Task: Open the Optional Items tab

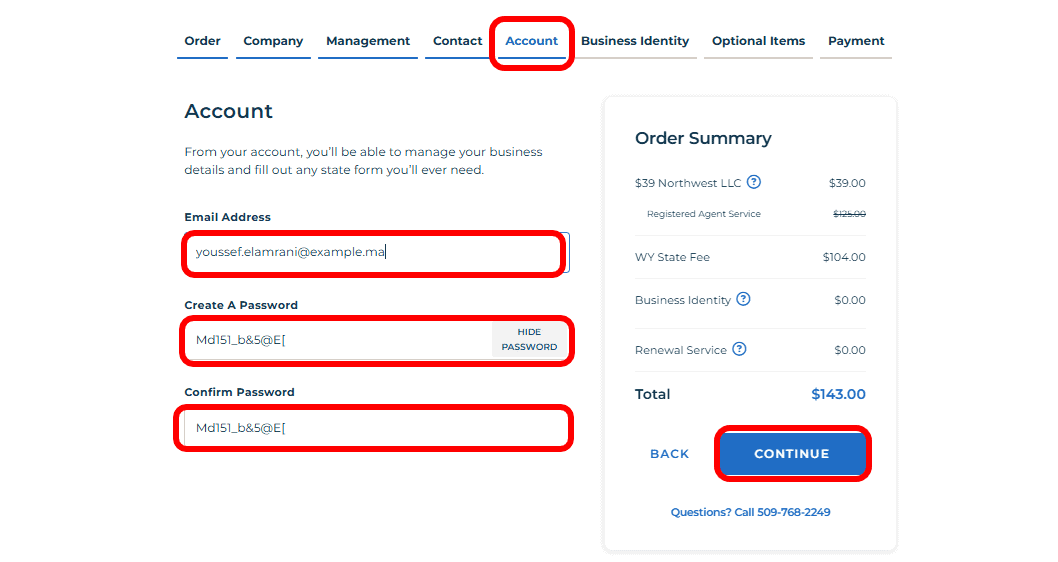Action: tap(758, 41)
